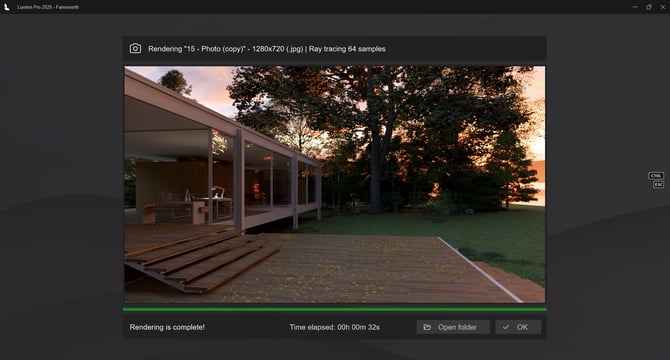Screen dimensions: 670x360
Task: Click the camera icon in render header
Action: click(135, 48)
